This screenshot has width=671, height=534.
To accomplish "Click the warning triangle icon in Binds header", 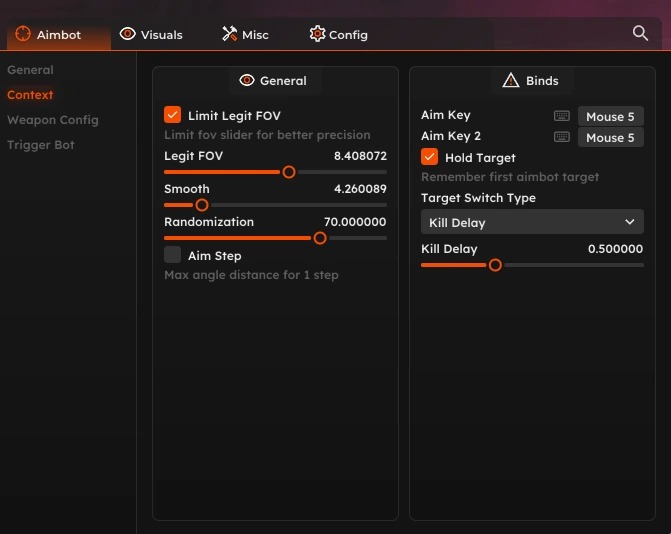I will click(511, 80).
